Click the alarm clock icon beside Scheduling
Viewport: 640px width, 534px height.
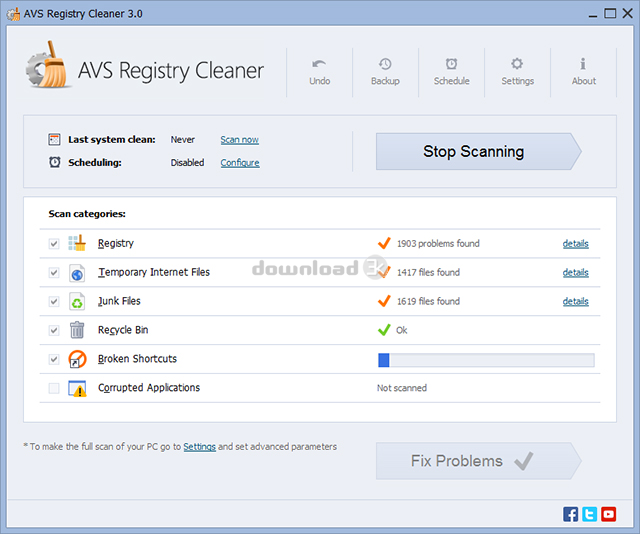click(x=55, y=162)
